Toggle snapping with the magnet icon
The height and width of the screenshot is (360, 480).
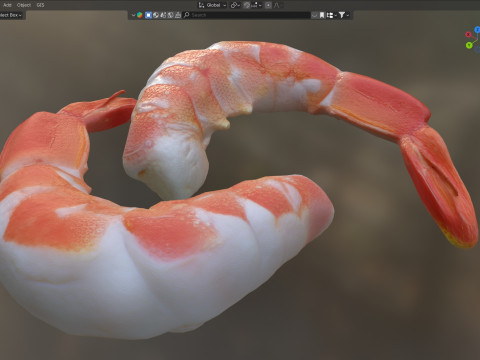247,5
